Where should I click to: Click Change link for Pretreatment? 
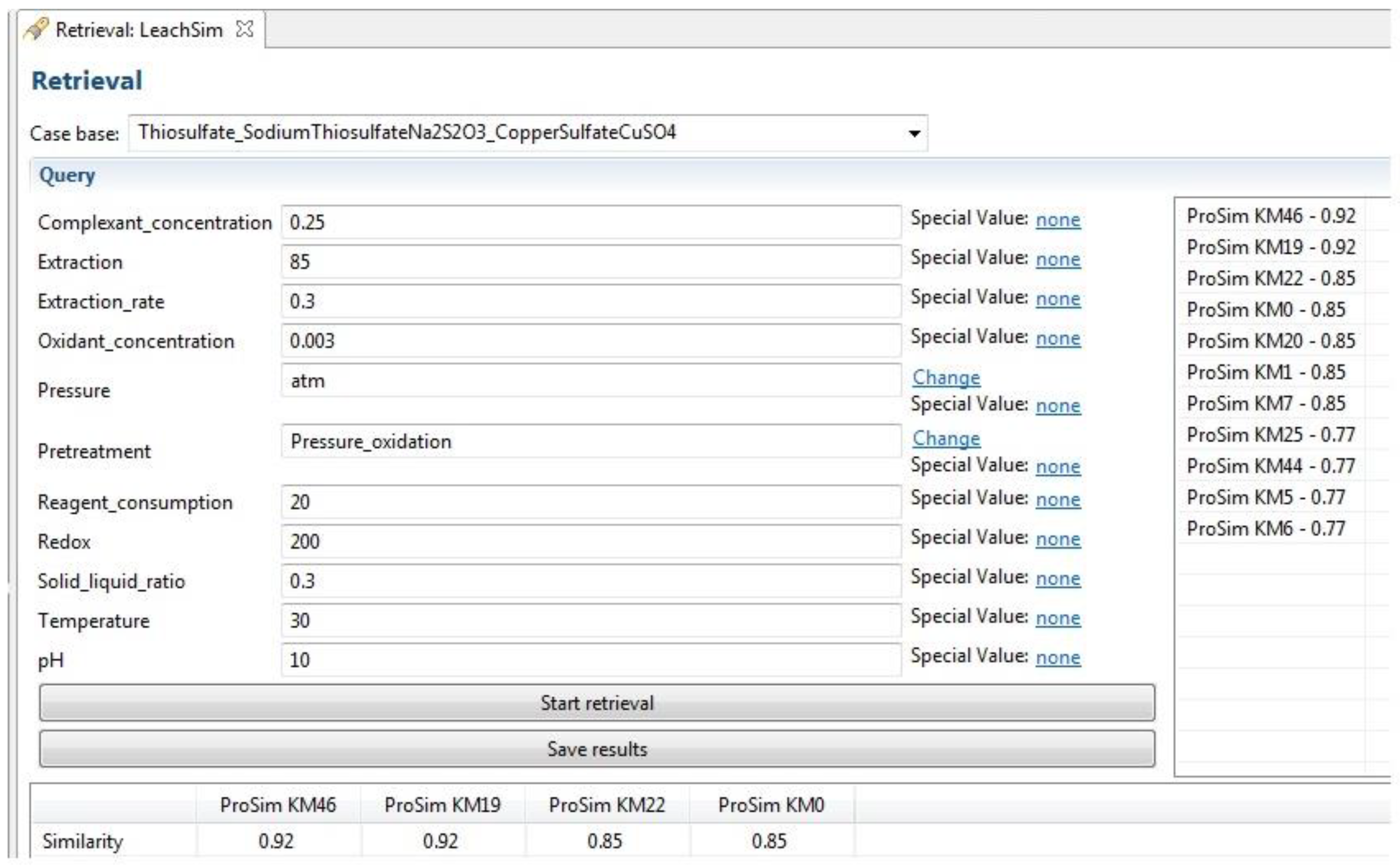click(946, 438)
